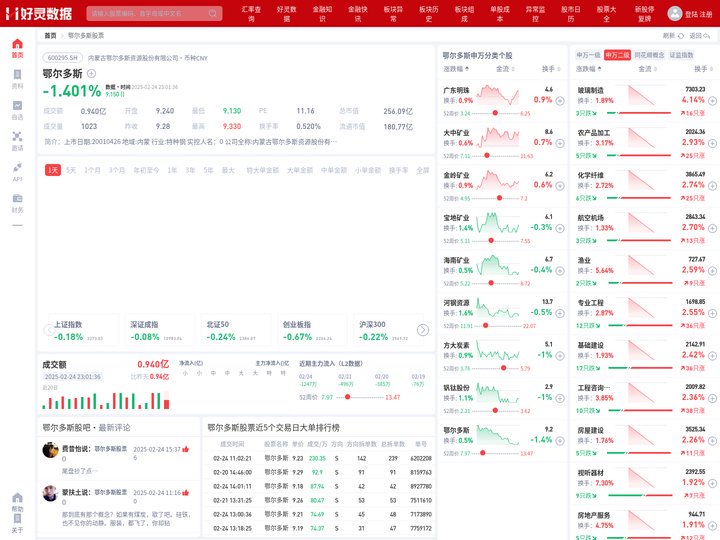Image resolution: width=720 pixels, height=540 pixels.
Task: Click plus icon on 金岭矿业 row
Action: tap(560, 186)
